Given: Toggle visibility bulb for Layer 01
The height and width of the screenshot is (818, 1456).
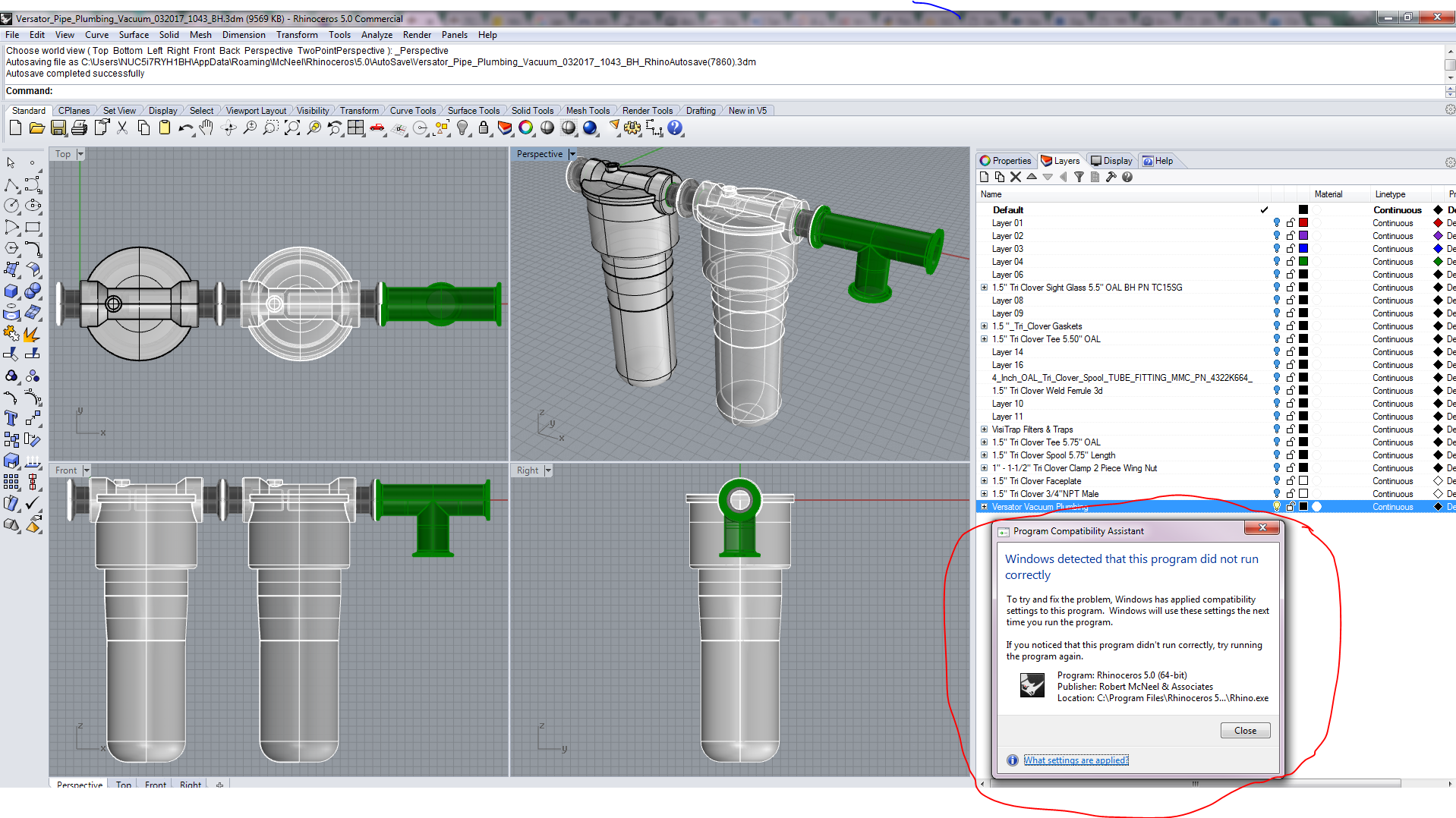Looking at the screenshot, I should click(x=1277, y=223).
